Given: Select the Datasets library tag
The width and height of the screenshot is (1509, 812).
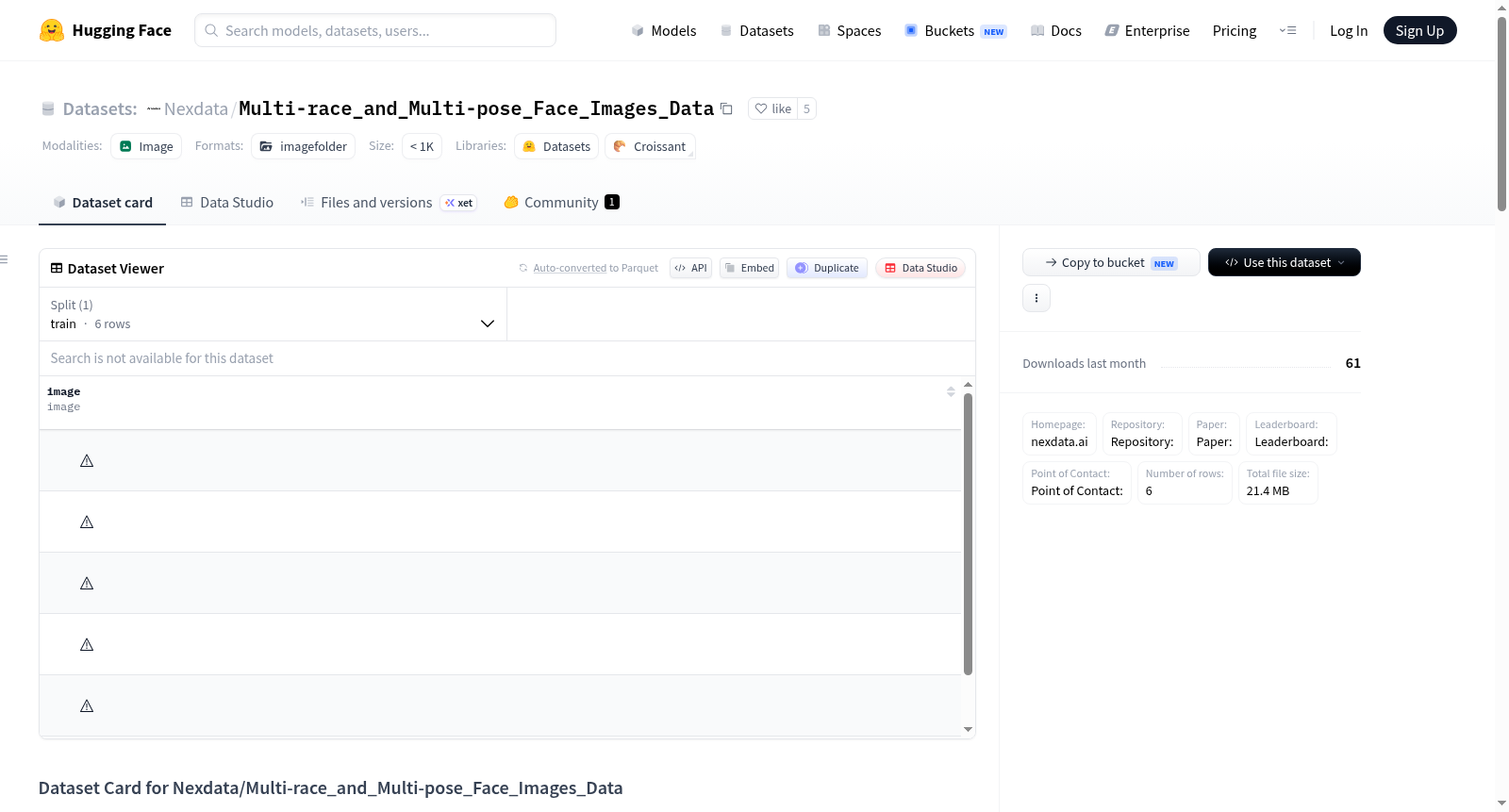Looking at the screenshot, I should coord(556,146).
